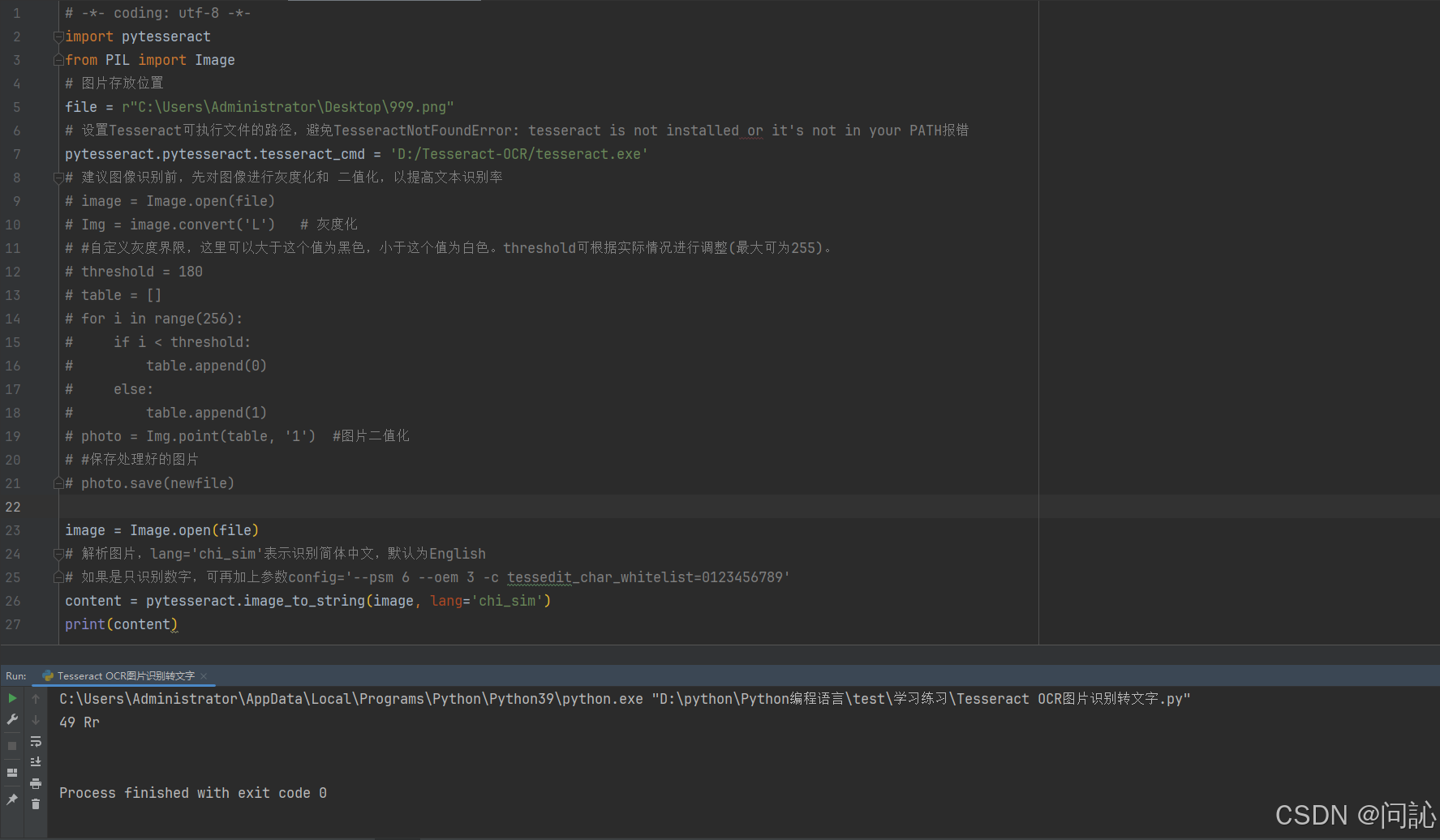Screen dimensions: 1440x840
Task: Close the Tesseract OCR console tab
Action: pyautogui.click(x=203, y=675)
